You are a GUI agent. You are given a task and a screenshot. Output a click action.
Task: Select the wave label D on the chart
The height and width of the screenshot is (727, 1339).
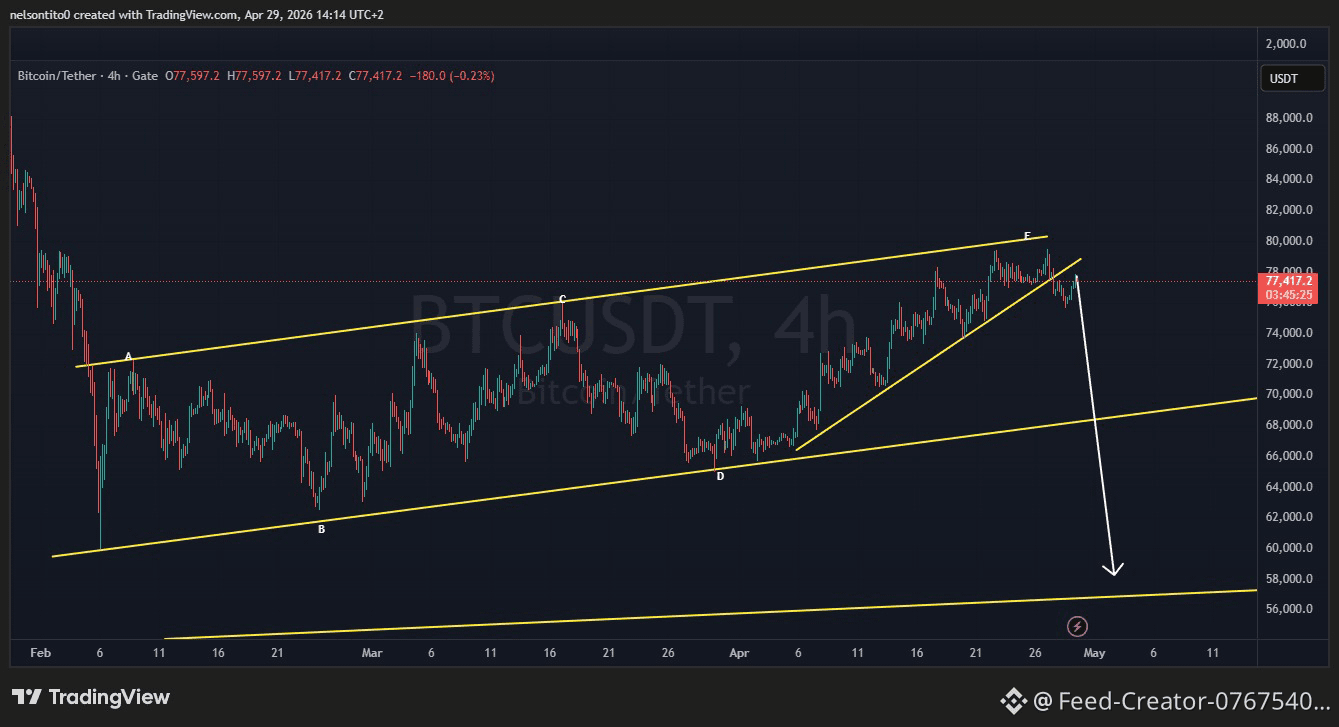pos(719,477)
